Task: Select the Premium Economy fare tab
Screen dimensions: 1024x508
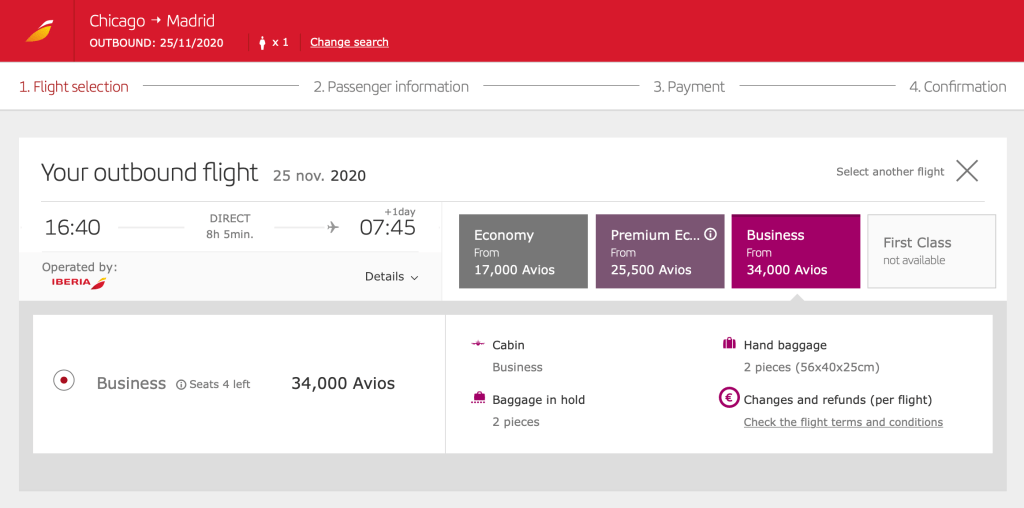Action: (x=659, y=251)
